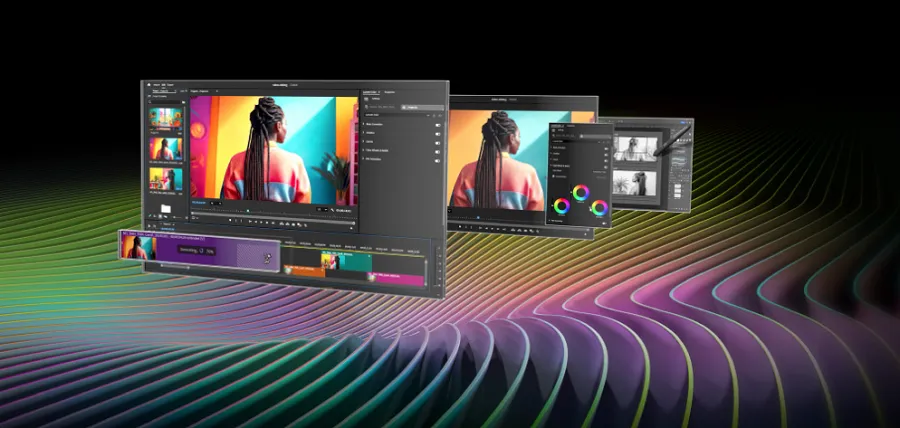Select the bottom grayscale image in Photoshop window
This screenshot has height=428, width=900.
pyautogui.click(x=633, y=183)
